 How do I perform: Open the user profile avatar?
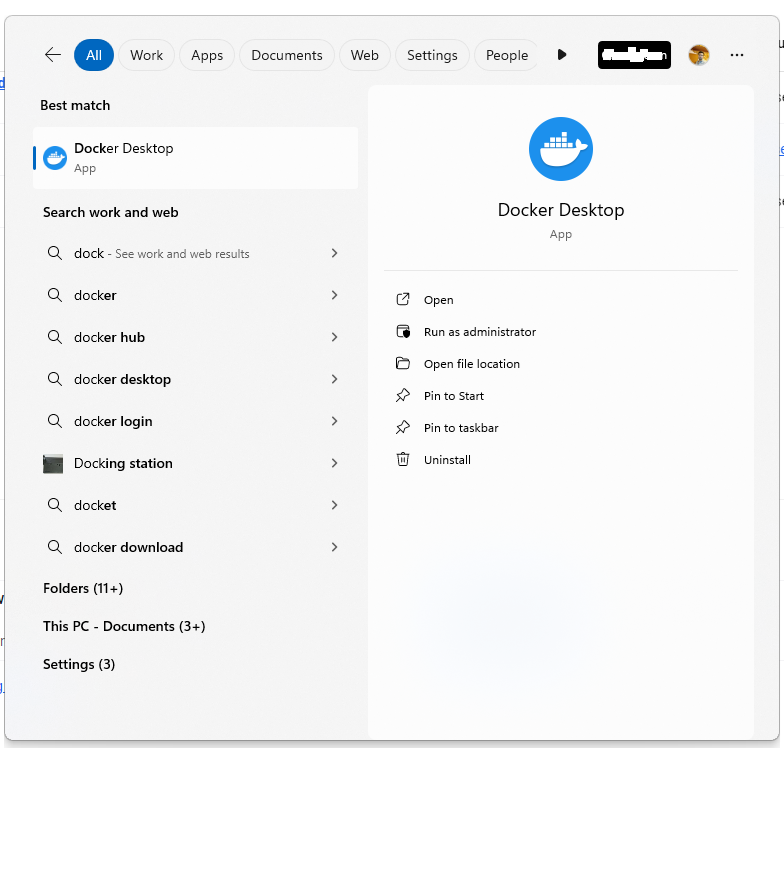pos(699,55)
